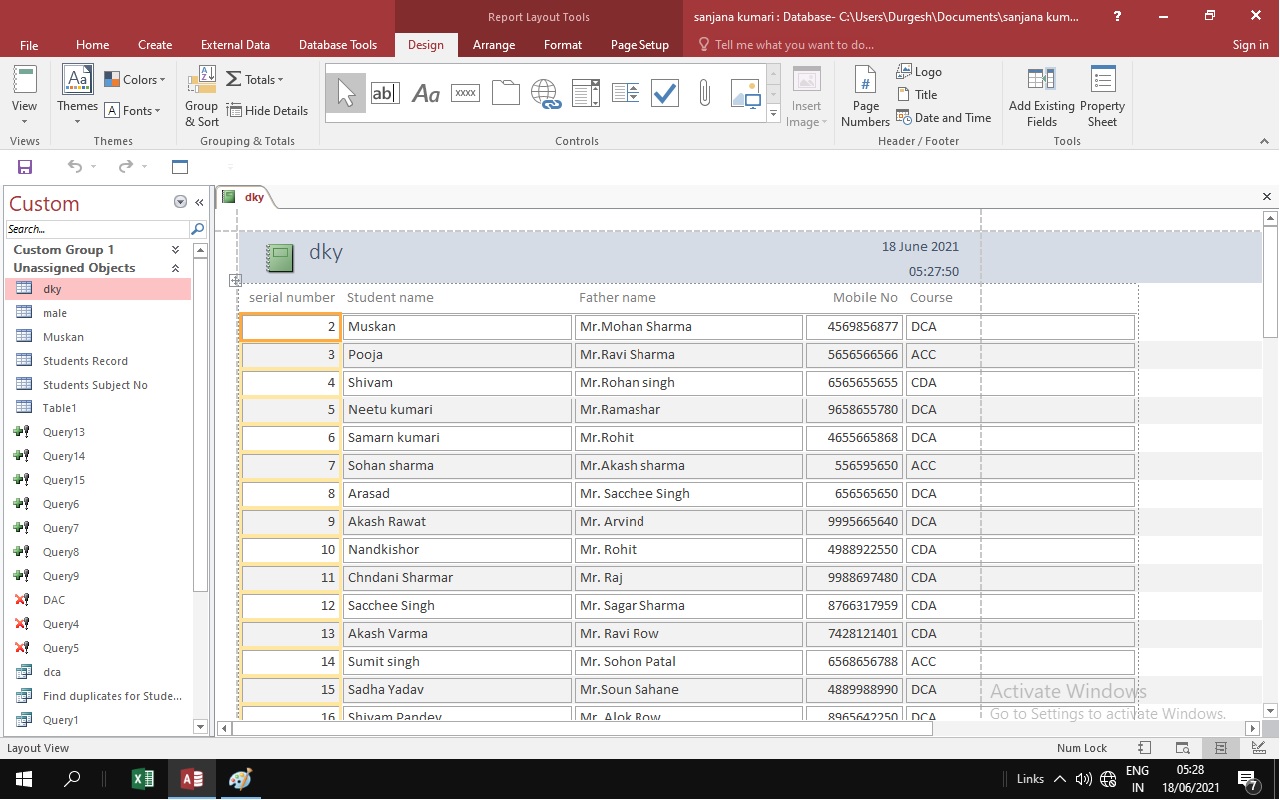
Task: Toggle the Group & Sort pane
Action: (200, 95)
